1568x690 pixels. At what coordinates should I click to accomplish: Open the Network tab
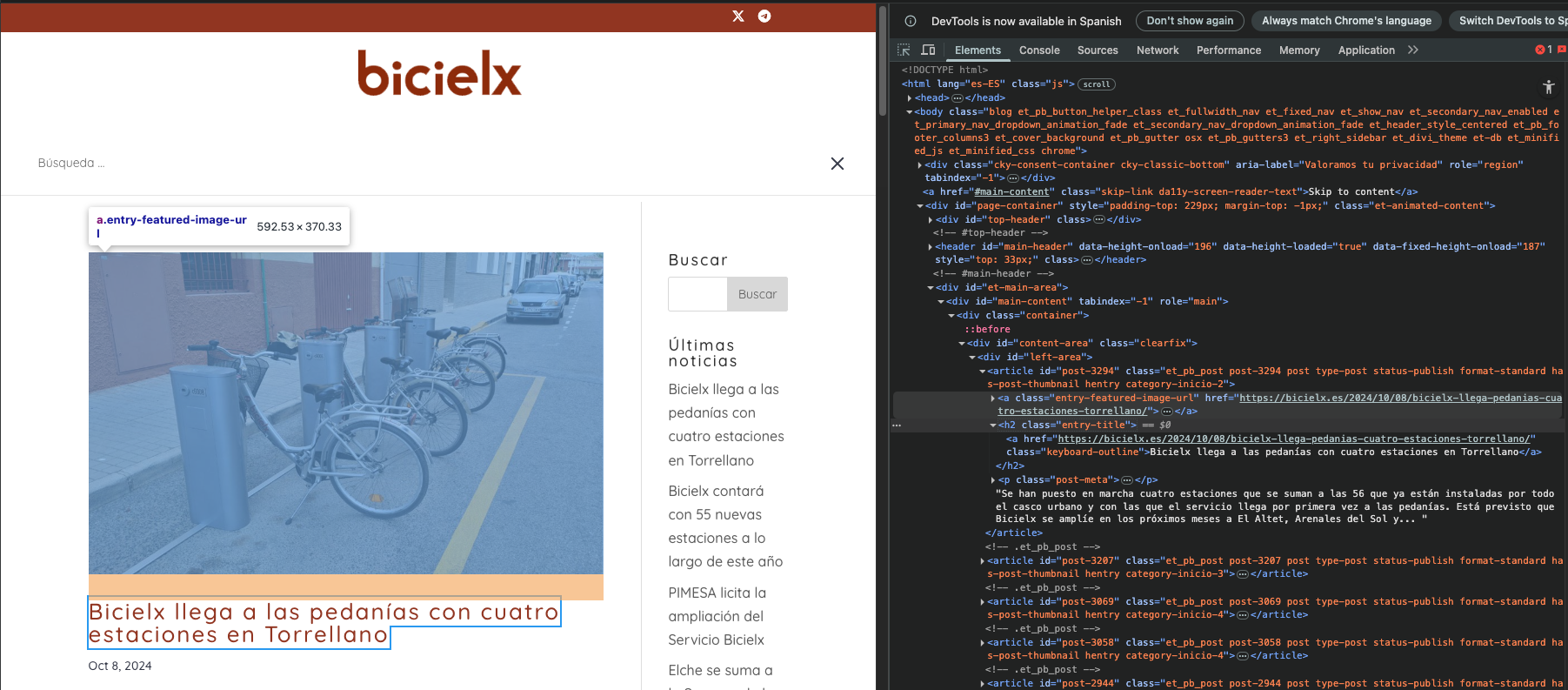[1158, 50]
